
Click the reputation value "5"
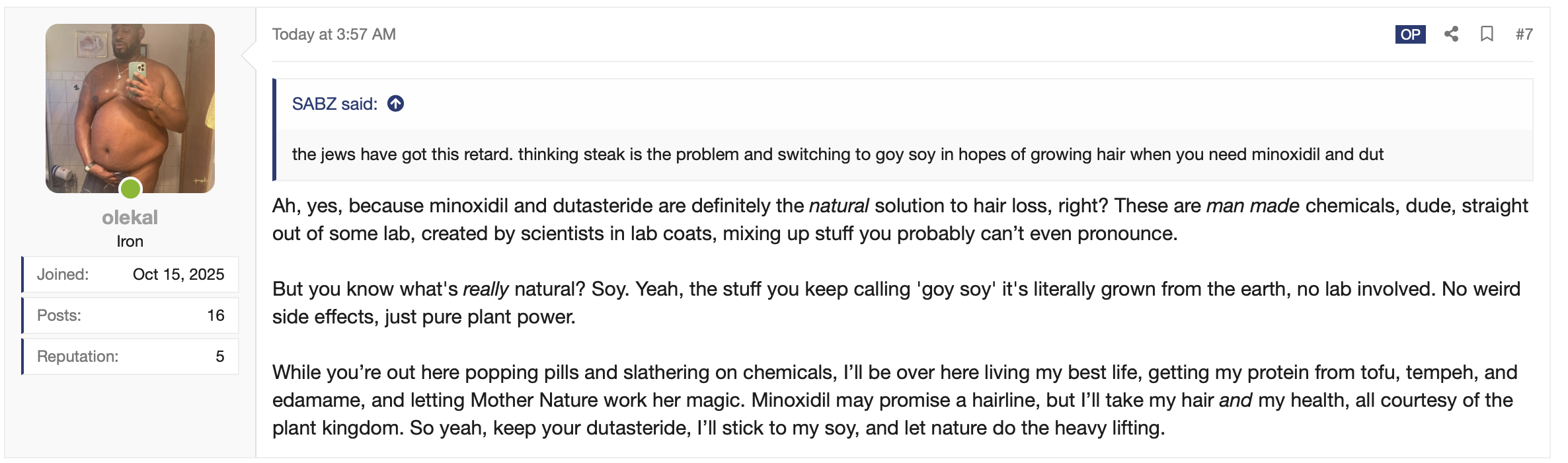(219, 357)
